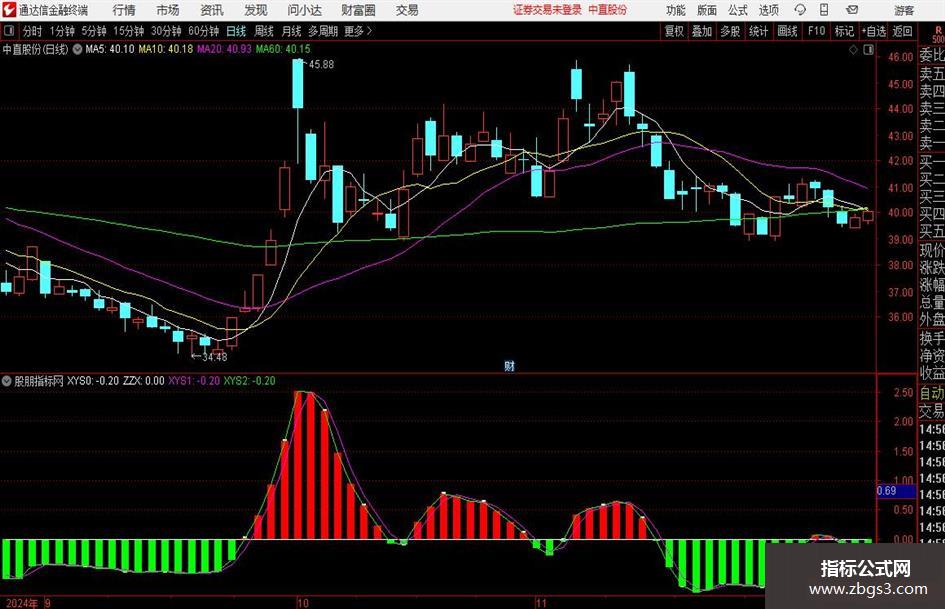Open the 多周期 multi-period view

pos(323,31)
